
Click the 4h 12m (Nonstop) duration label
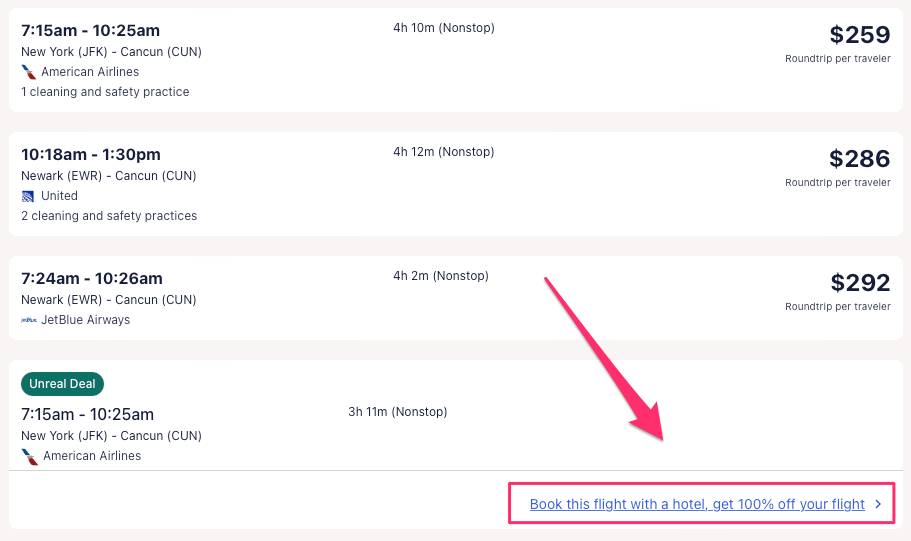tap(444, 152)
